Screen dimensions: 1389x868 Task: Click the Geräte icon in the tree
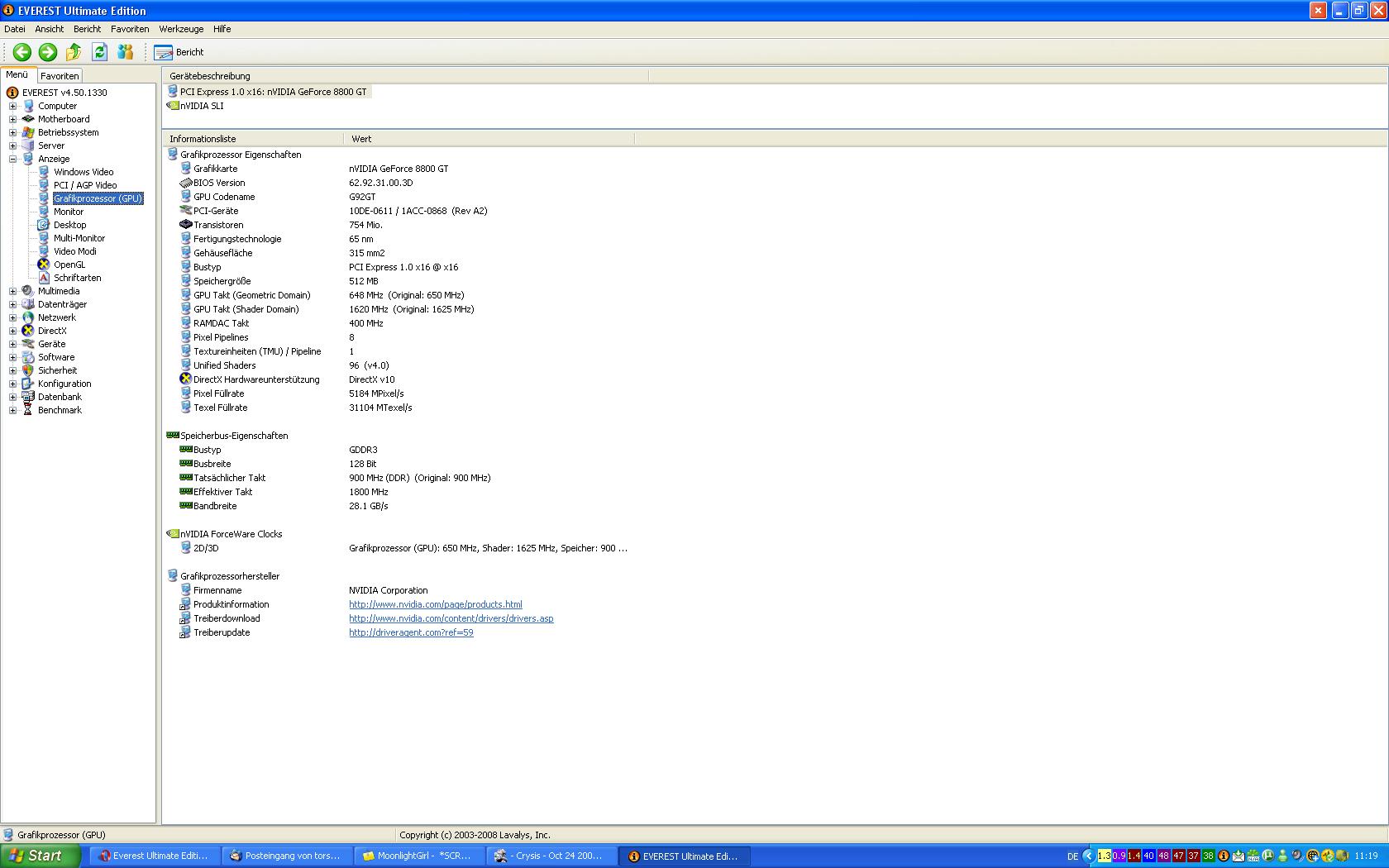pos(28,344)
